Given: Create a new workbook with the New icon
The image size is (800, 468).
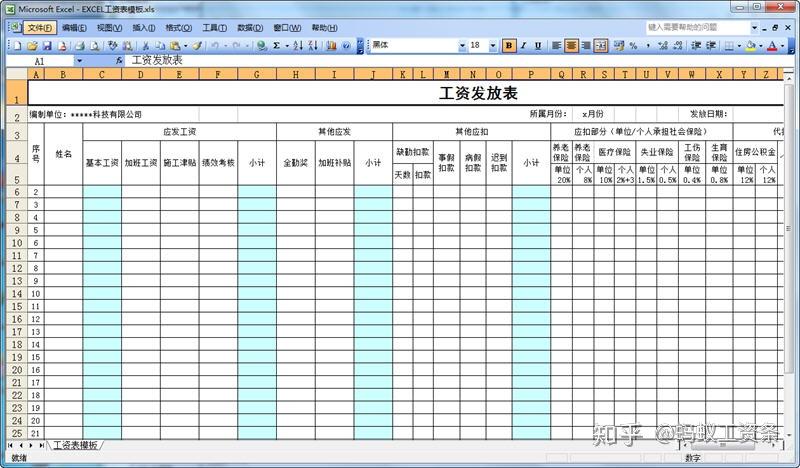Looking at the screenshot, I should (18, 46).
